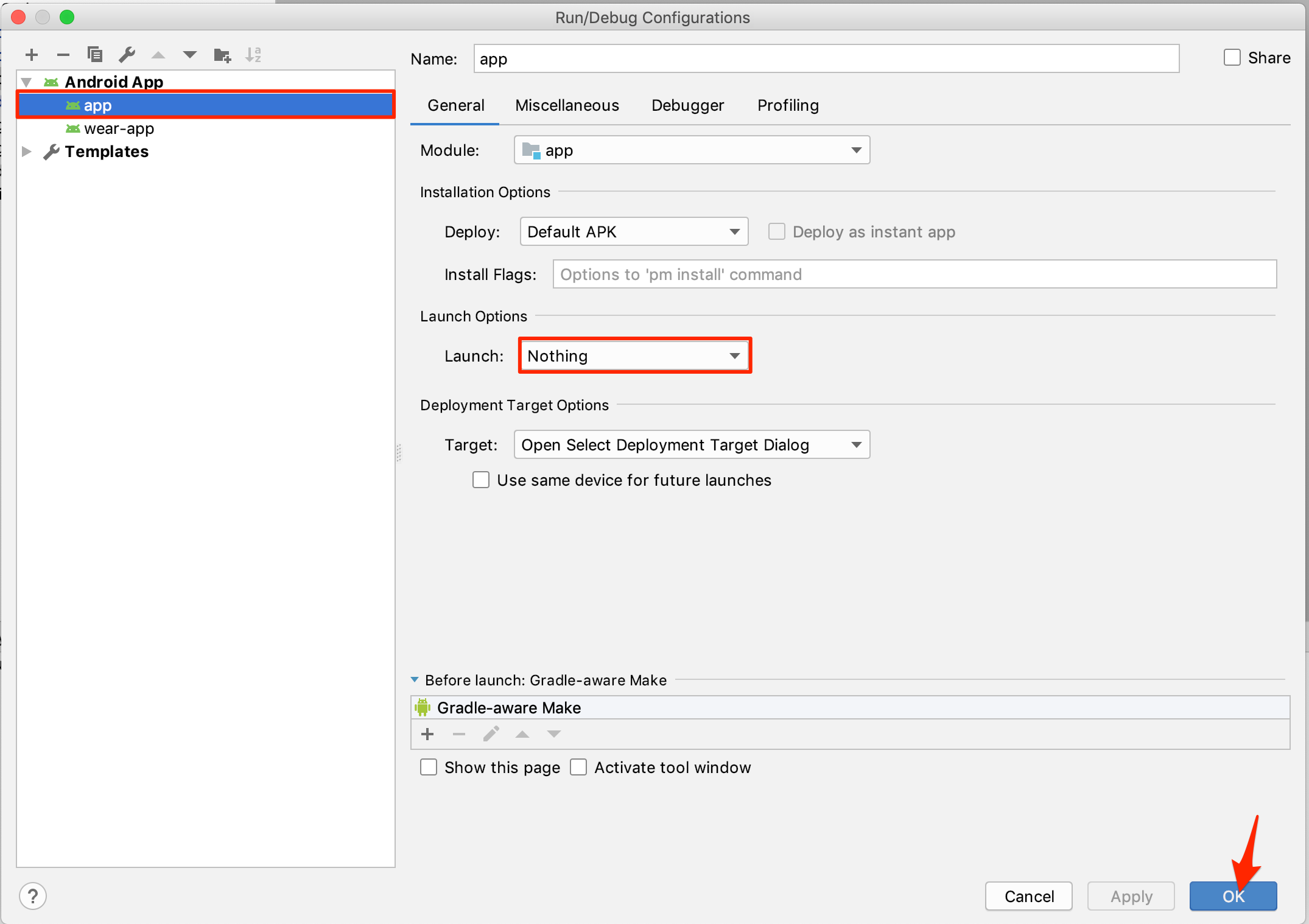Switch to the Debugger tab
This screenshot has height=924, width=1309.
pyautogui.click(x=687, y=105)
